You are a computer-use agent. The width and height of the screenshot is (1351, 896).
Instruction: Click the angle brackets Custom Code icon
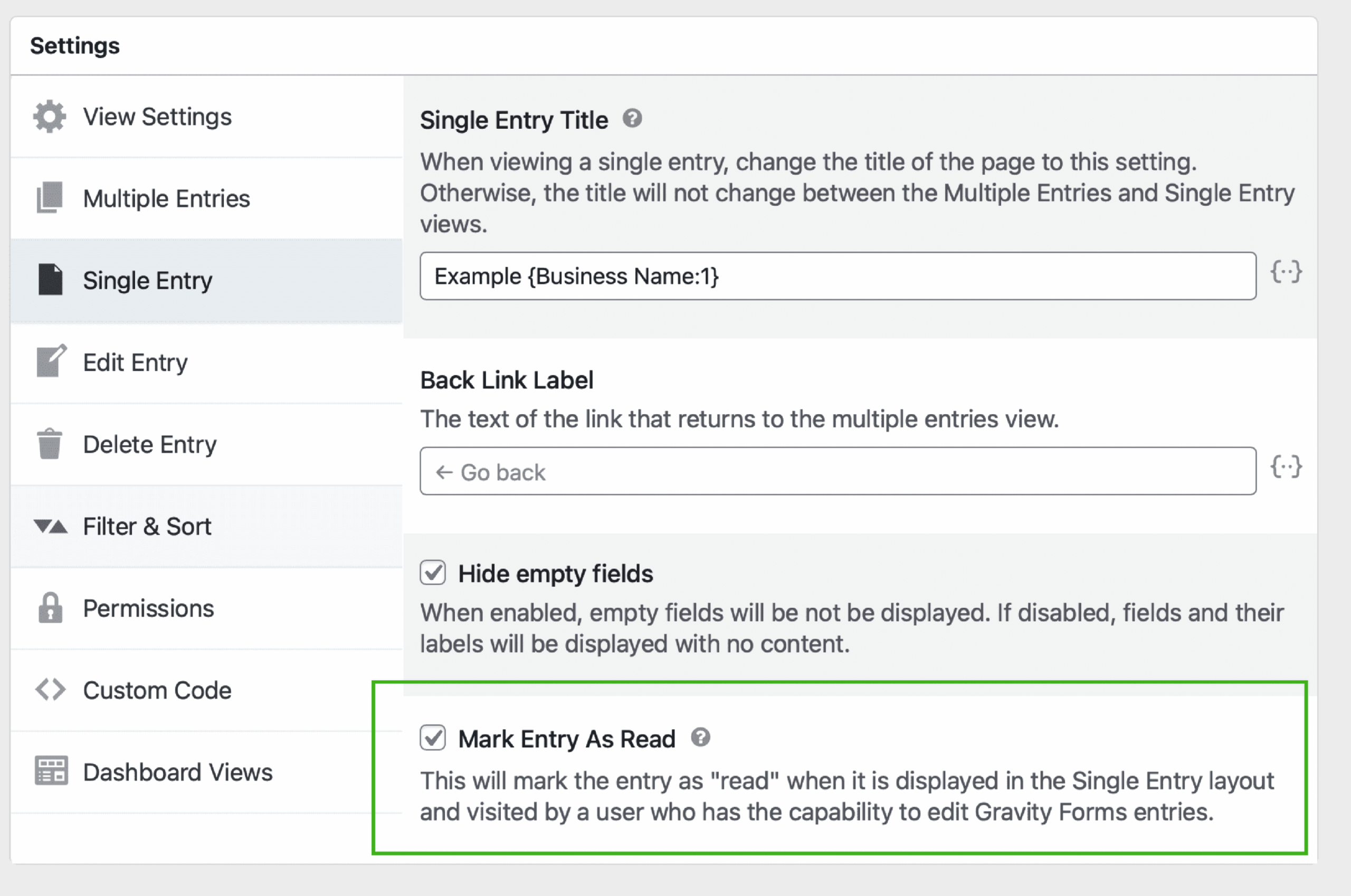pyautogui.click(x=50, y=690)
